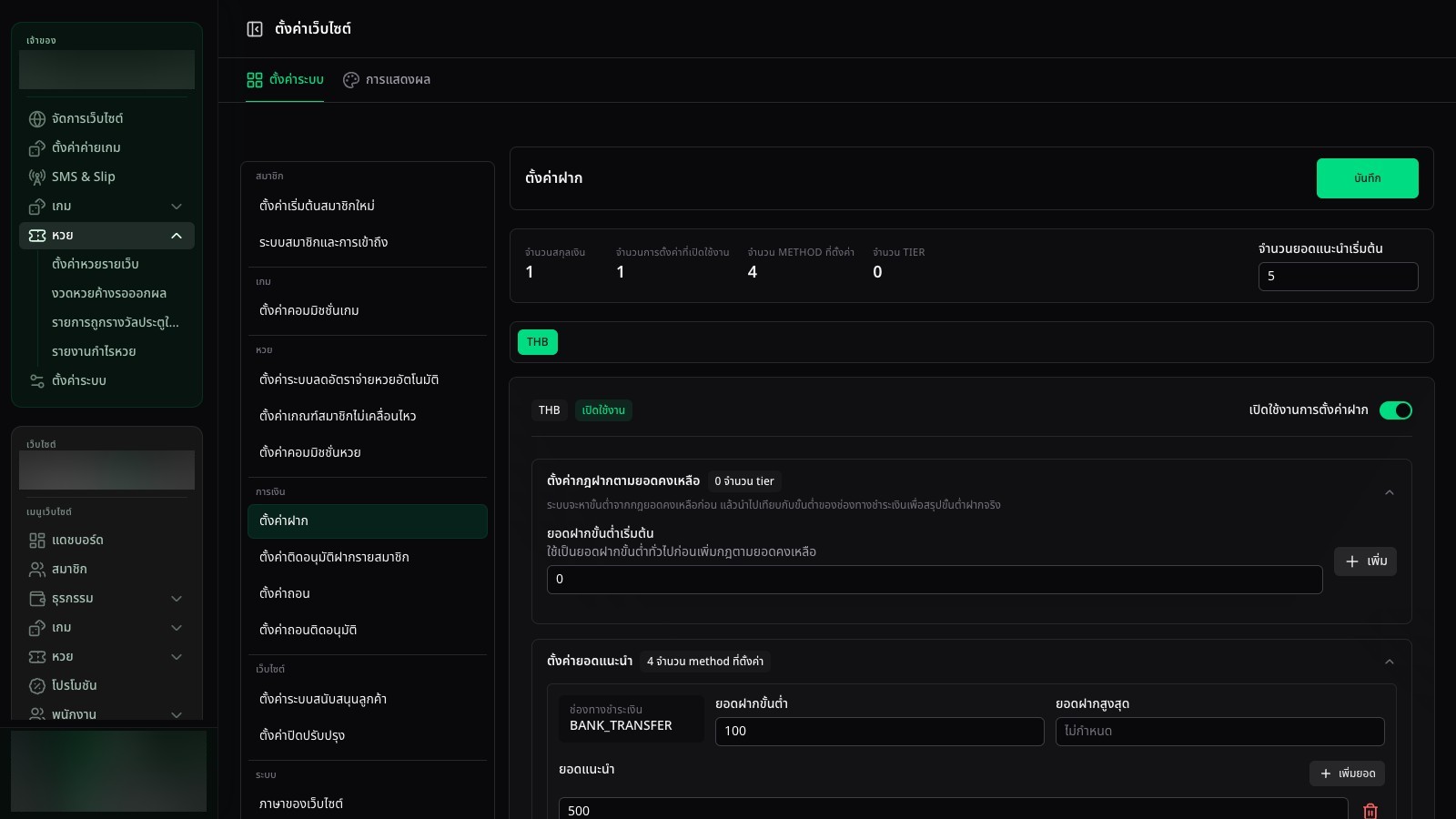Click the สมาชิก people icon in the sidebar
The width and height of the screenshot is (1456, 819).
(x=37, y=570)
